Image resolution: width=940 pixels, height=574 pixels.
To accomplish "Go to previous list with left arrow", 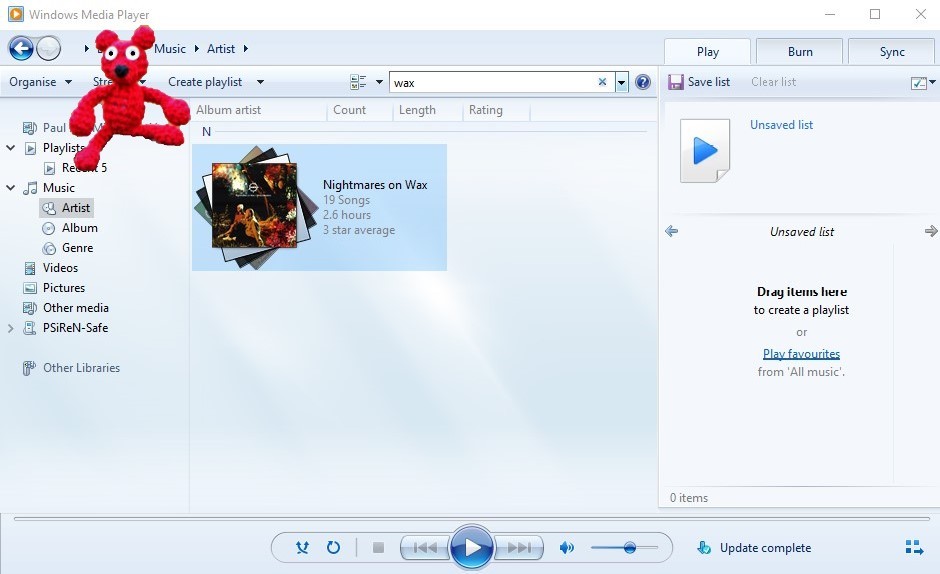I will 671,232.
